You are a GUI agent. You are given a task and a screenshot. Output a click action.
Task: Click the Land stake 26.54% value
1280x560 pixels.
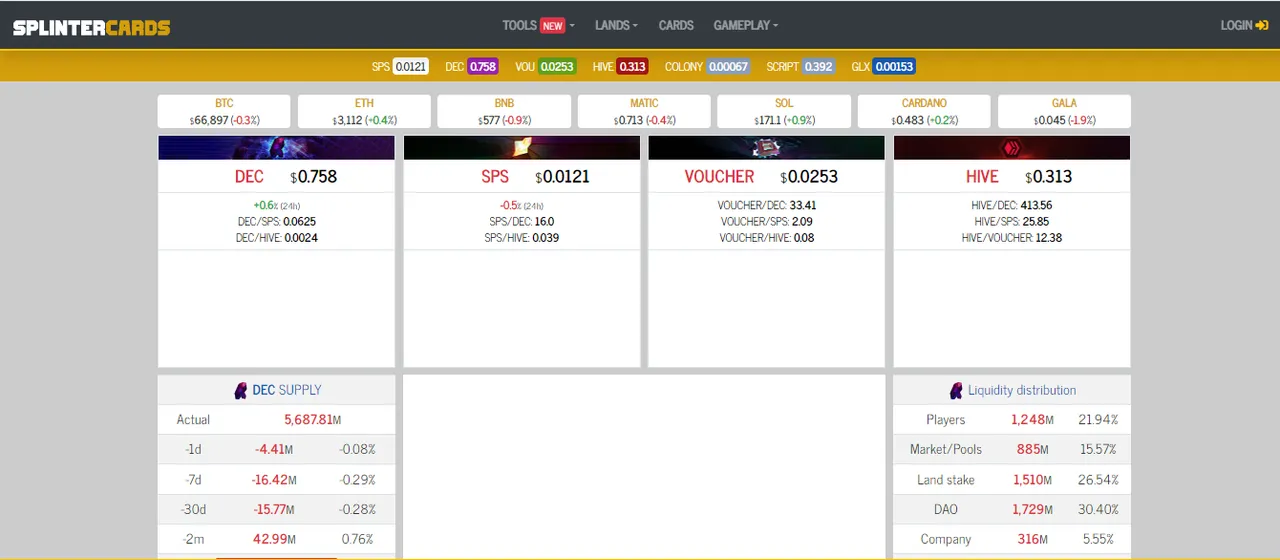[x=1098, y=480]
